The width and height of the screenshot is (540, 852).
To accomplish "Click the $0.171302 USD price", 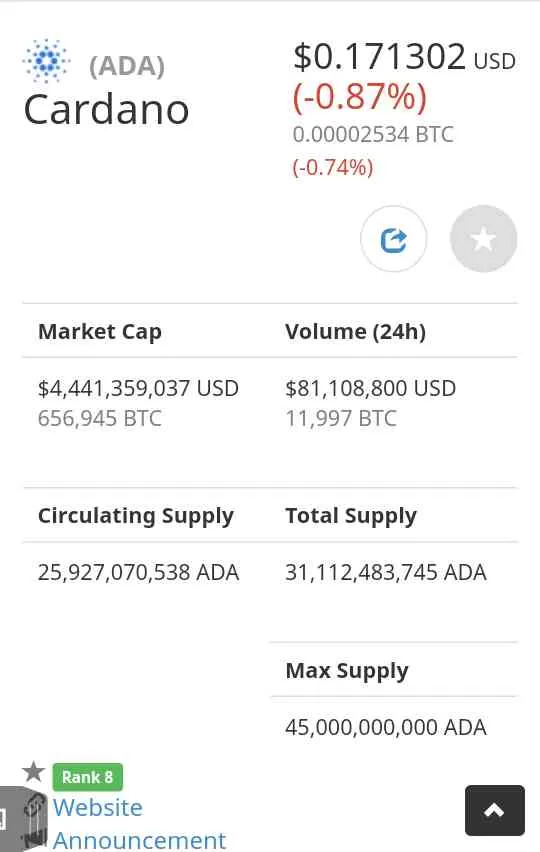I will (x=404, y=57).
